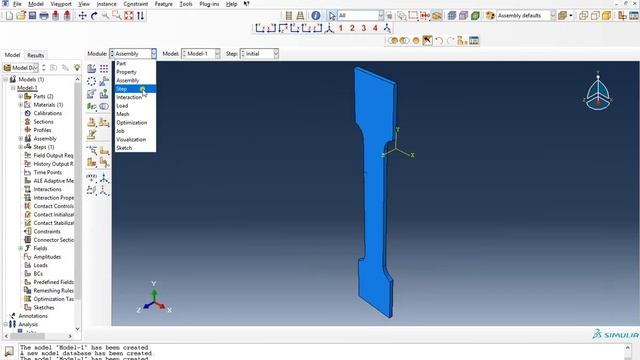This screenshot has width=640, height=360.
Task: Activate the Box Zoom tool
Action: tap(117, 16)
